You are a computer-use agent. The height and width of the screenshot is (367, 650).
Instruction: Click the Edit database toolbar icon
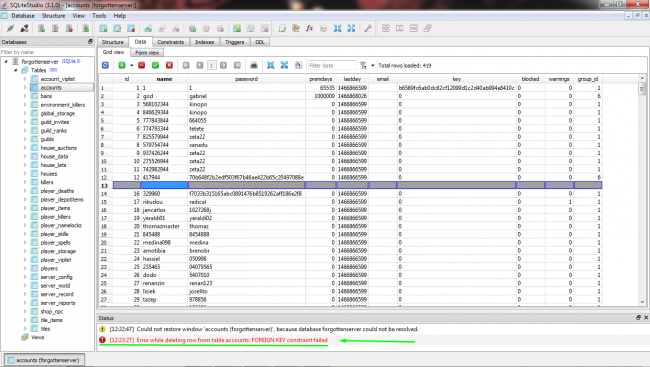55,28
